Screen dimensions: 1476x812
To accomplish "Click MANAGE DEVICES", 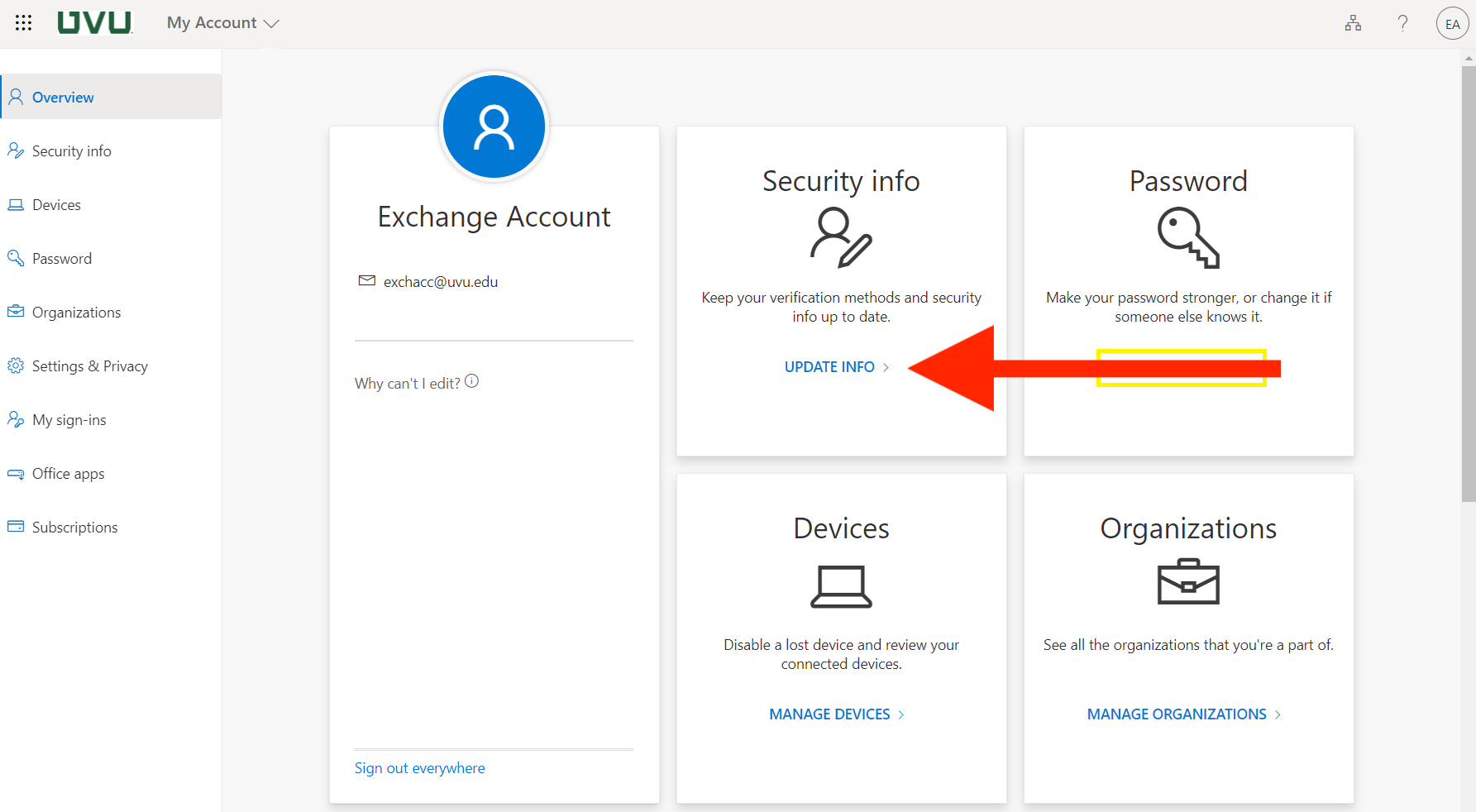I will [x=829, y=714].
